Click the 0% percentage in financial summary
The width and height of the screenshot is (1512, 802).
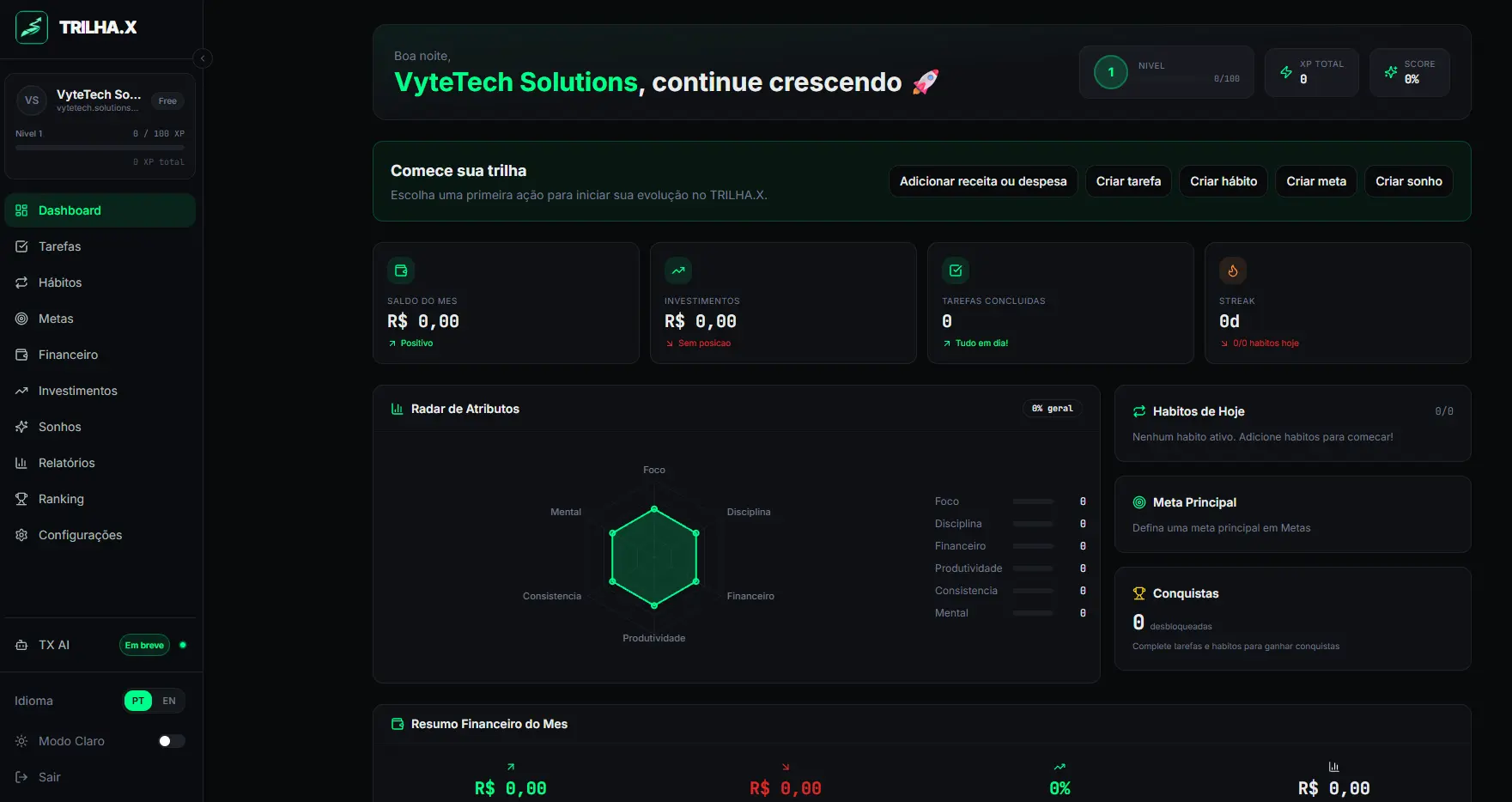pyautogui.click(x=1060, y=788)
